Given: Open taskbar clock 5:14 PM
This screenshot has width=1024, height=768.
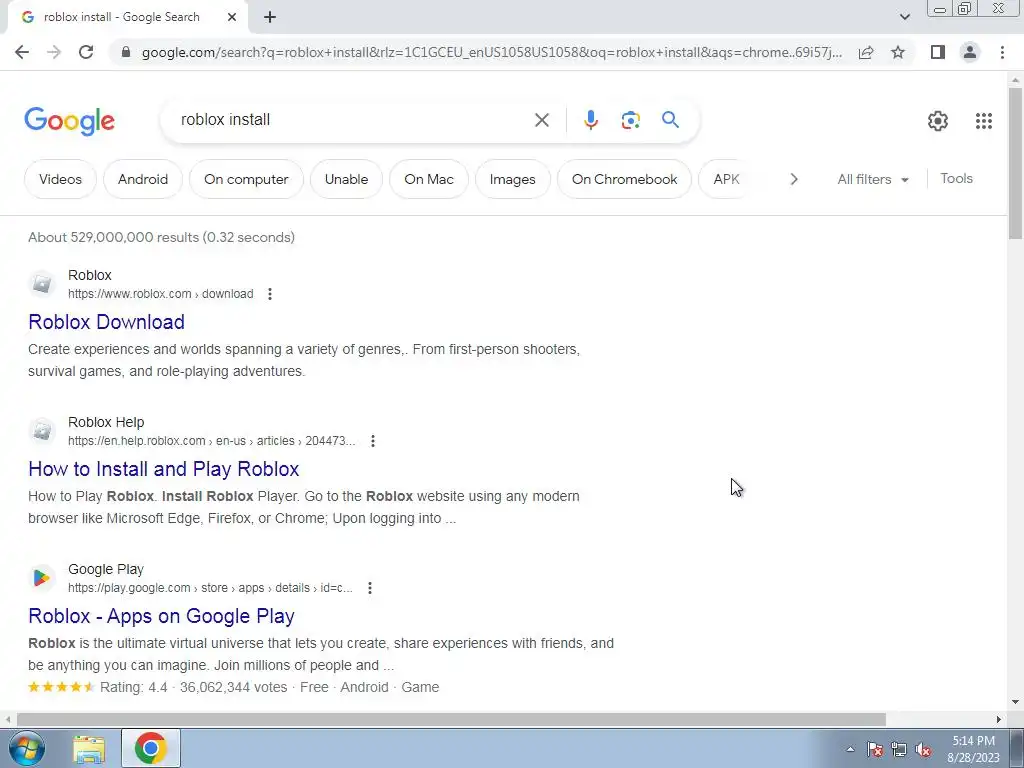Looking at the screenshot, I should point(973,749).
